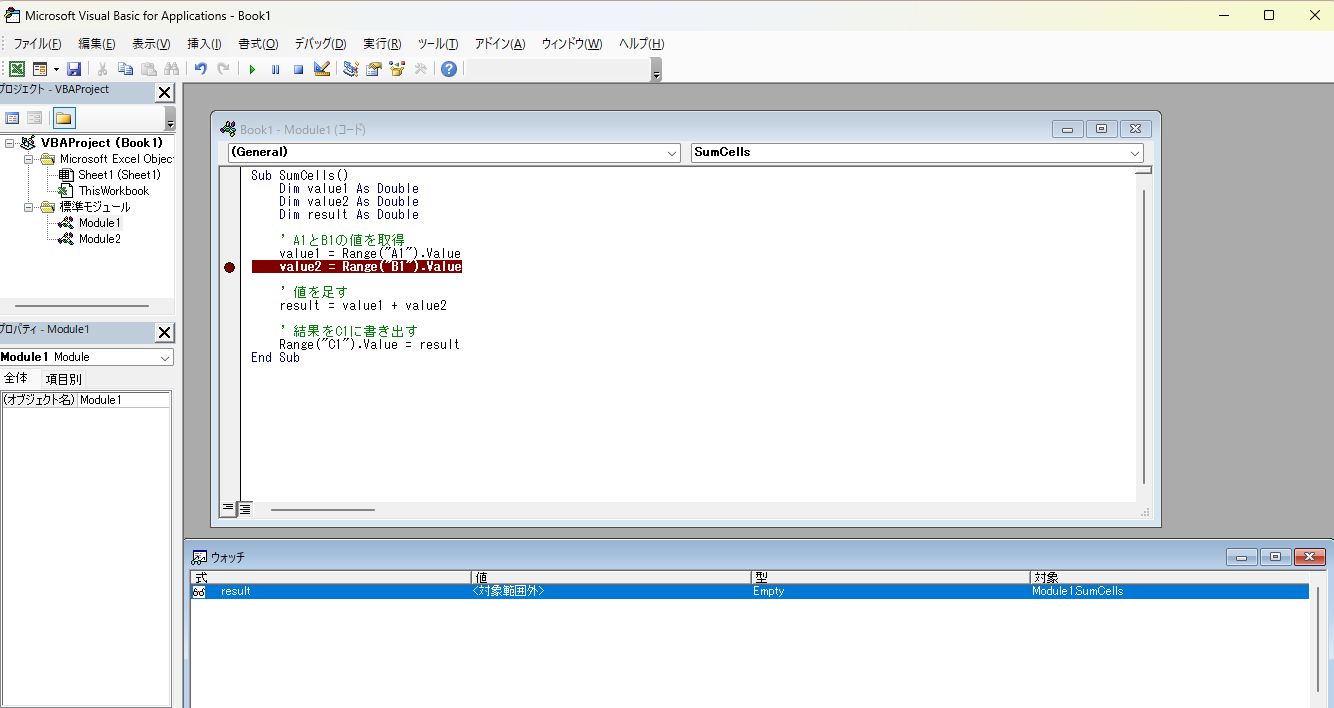Open the ウィンドウ menu
This screenshot has width=1334, height=708.
click(x=572, y=44)
